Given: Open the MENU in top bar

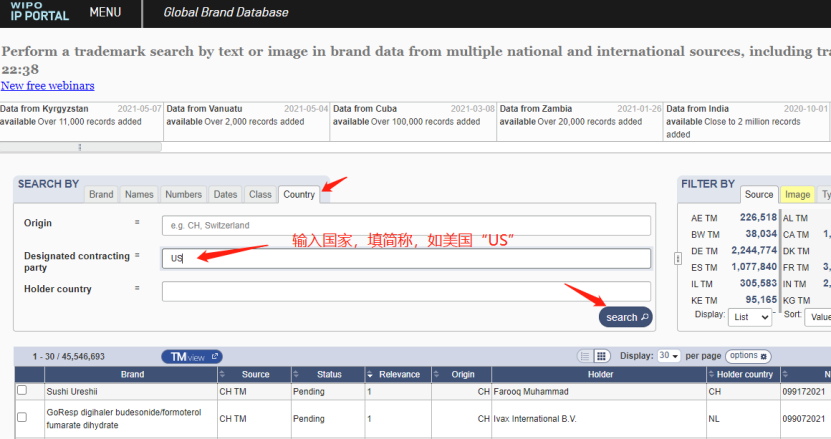Looking at the screenshot, I should [105, 12].
